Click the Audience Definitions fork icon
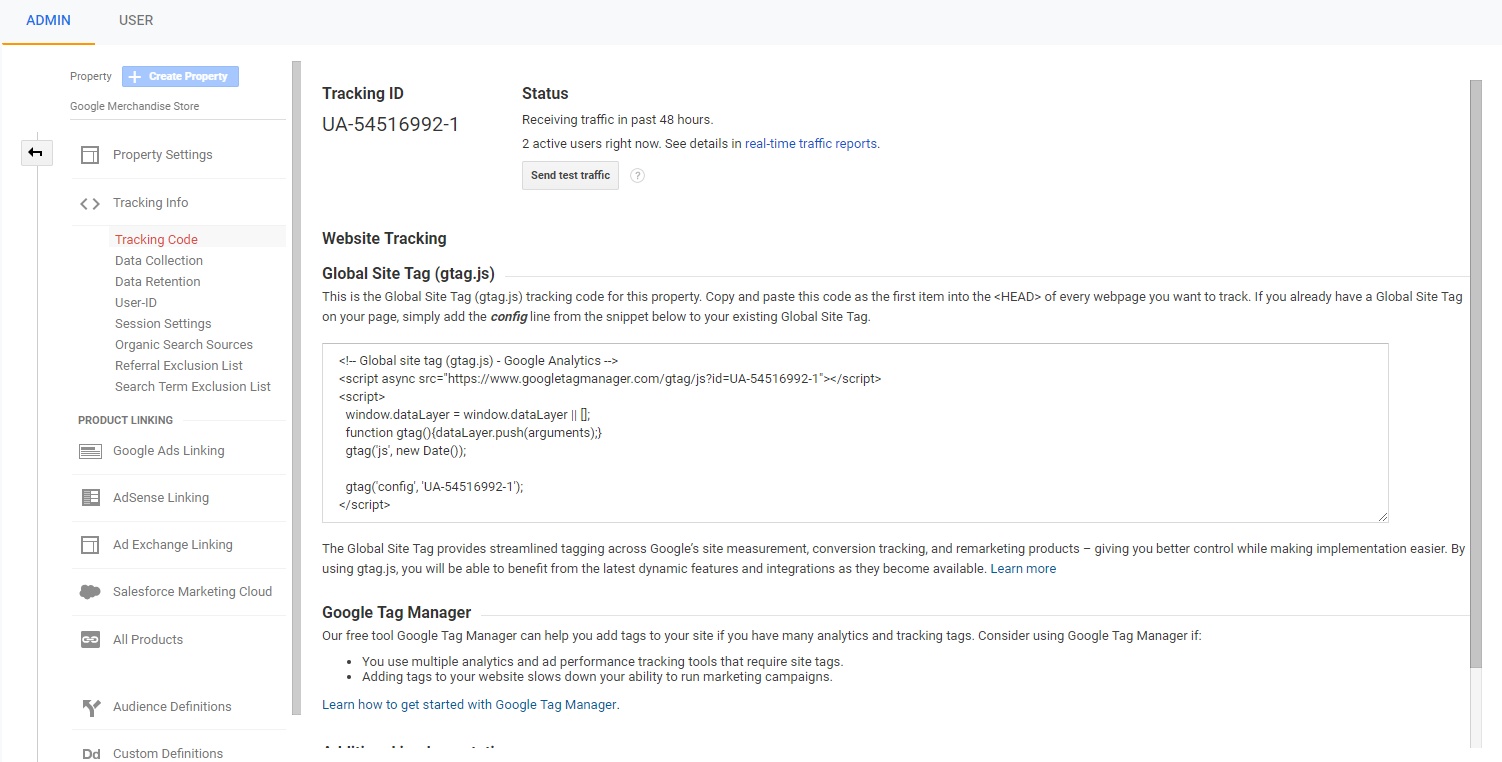 (90, 707)
